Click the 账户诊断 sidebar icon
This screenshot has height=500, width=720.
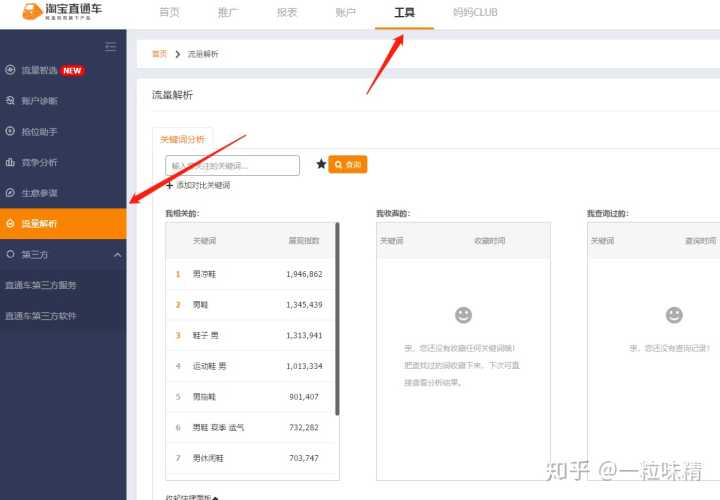point(10,101)
